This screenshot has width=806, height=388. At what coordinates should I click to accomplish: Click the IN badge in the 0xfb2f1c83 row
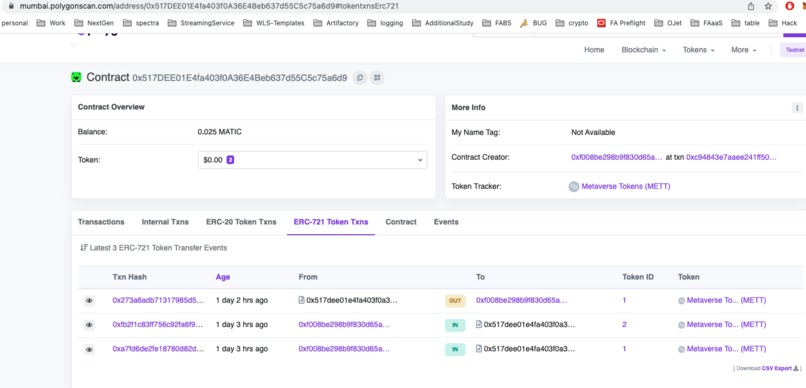point(455,325)
